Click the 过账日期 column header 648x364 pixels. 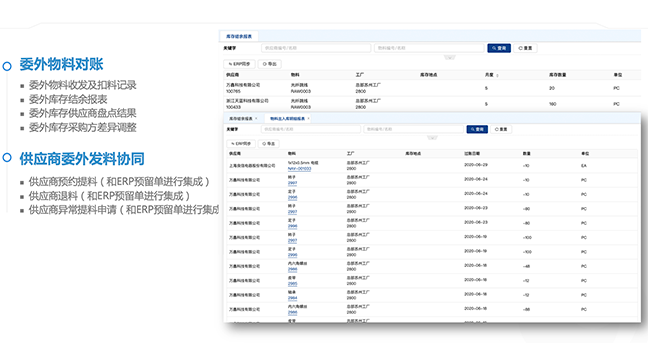click(x=472, y=154)
